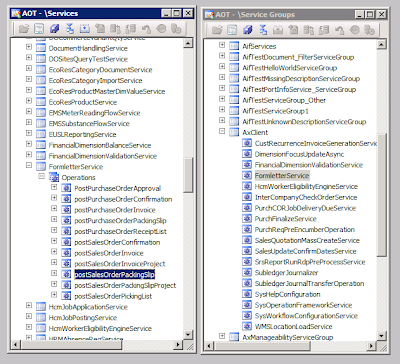
Task: Click the gear icon beside postPurchaseOrderInvoice
Action: pos(66,210)
